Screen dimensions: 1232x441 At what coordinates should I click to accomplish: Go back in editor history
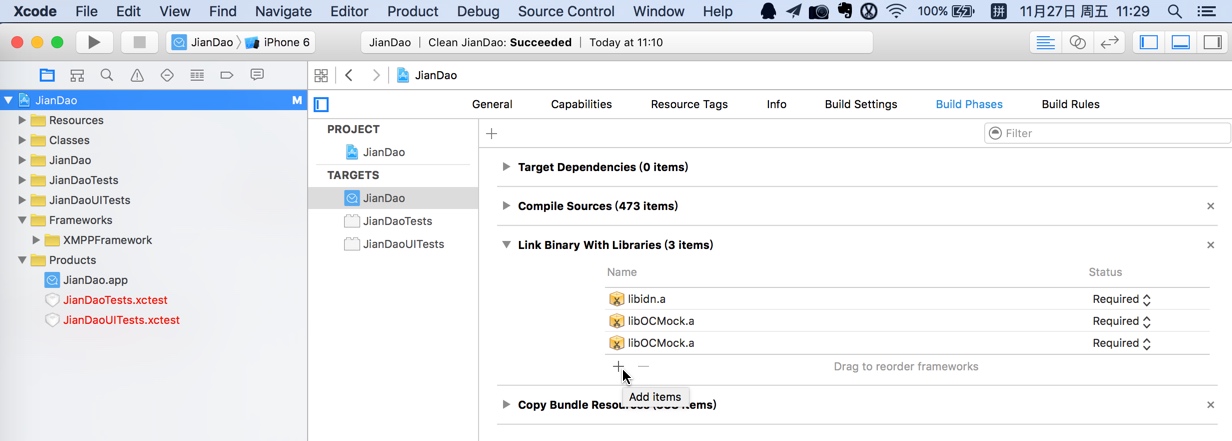point(349,75)
